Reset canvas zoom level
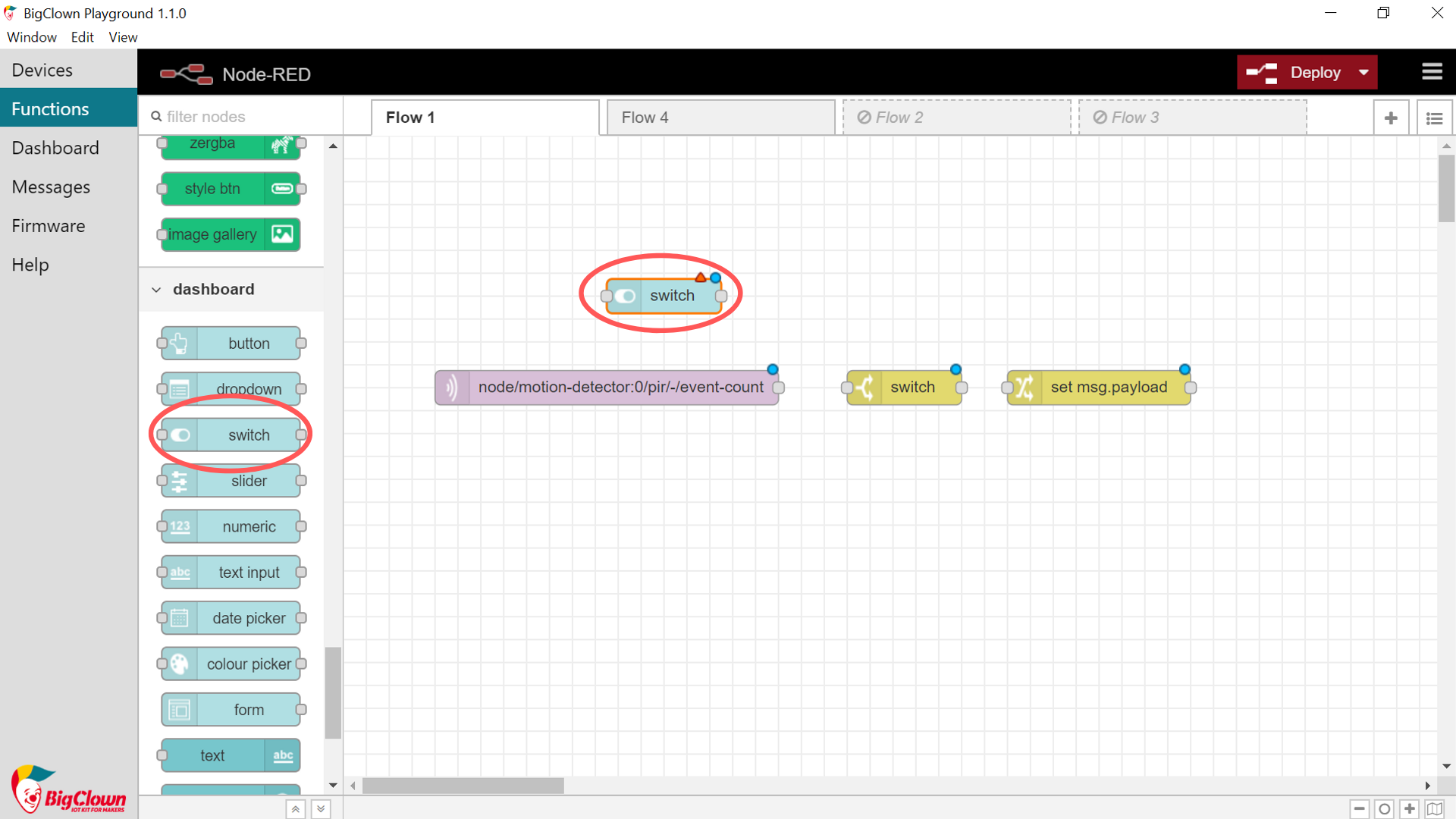The image size is (1456, 819). pos(1385,809)
